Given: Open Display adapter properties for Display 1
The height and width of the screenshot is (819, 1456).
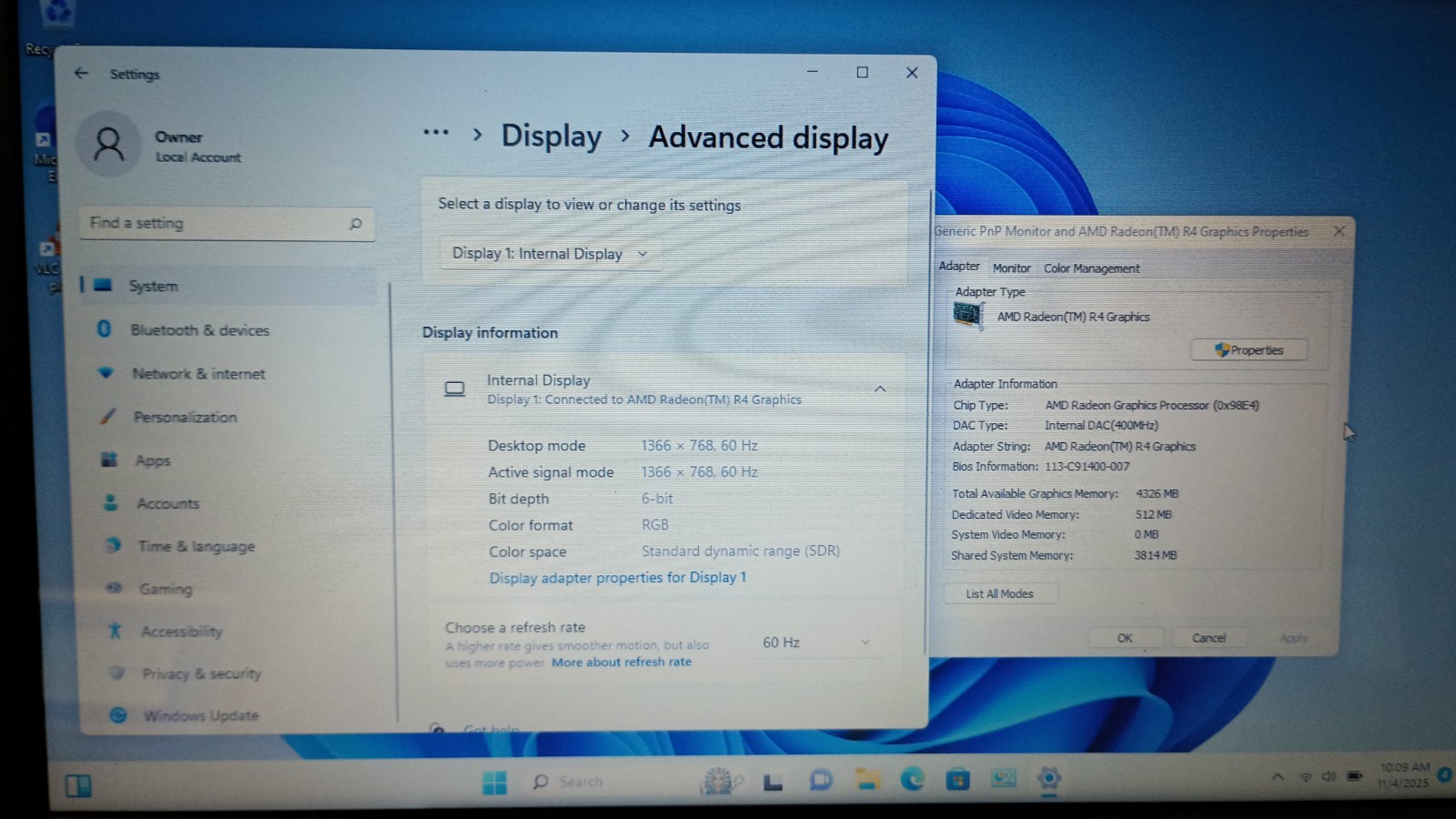Looking at the screenshot, I should (x=618, y=578).
